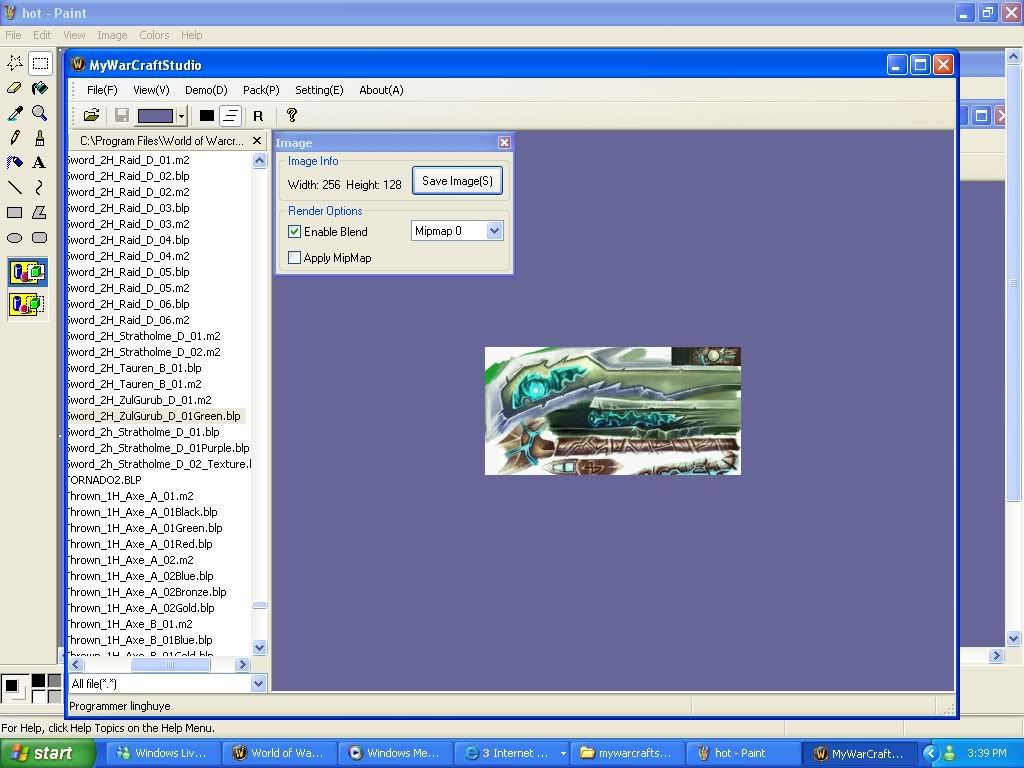The image size is (1024, 768).
Task: Toggle the Enable Blend checkbox
Action: pyautogui.click(x=295, y=232)
